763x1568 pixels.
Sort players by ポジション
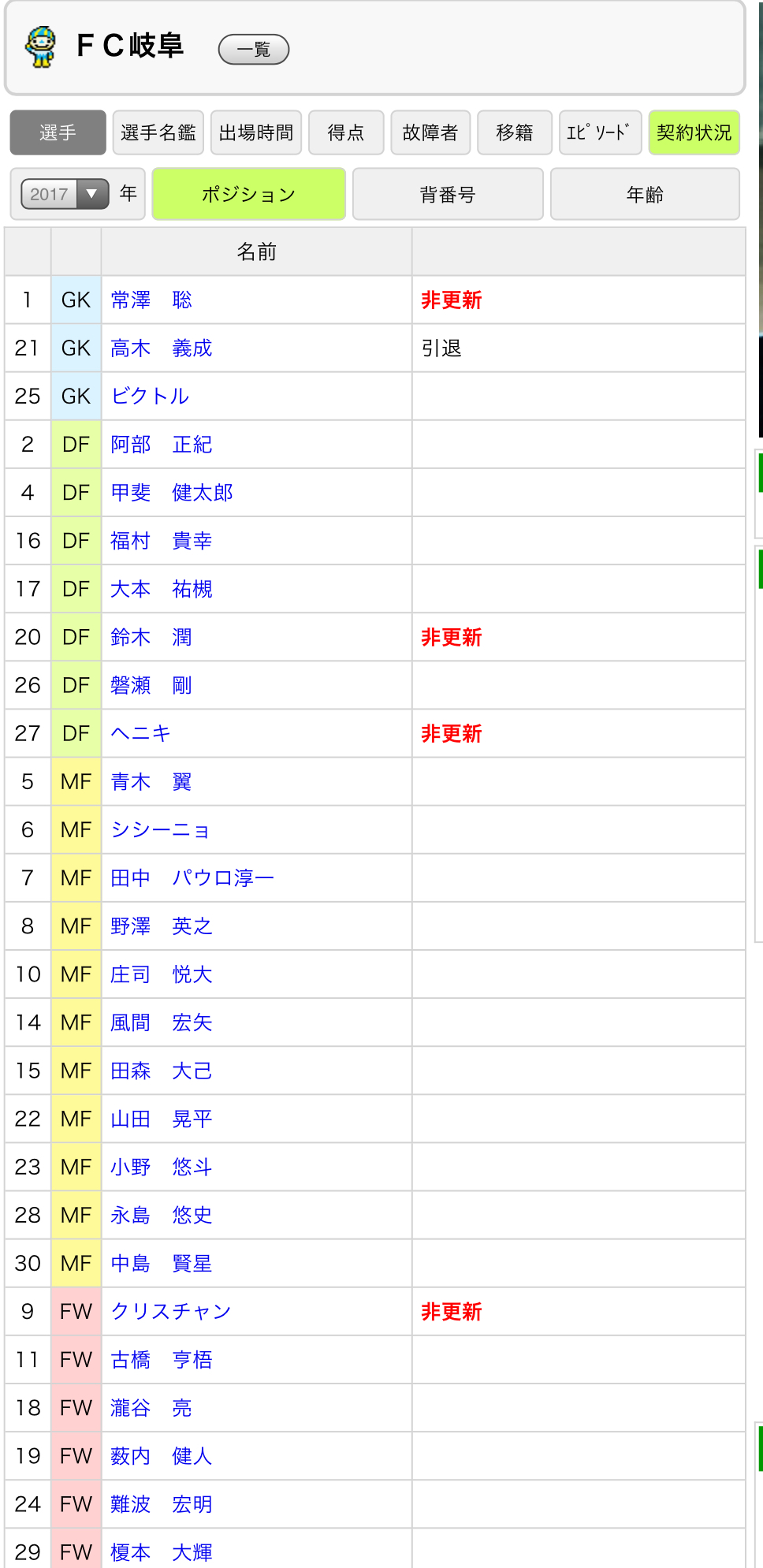click(x=248, y=194)
